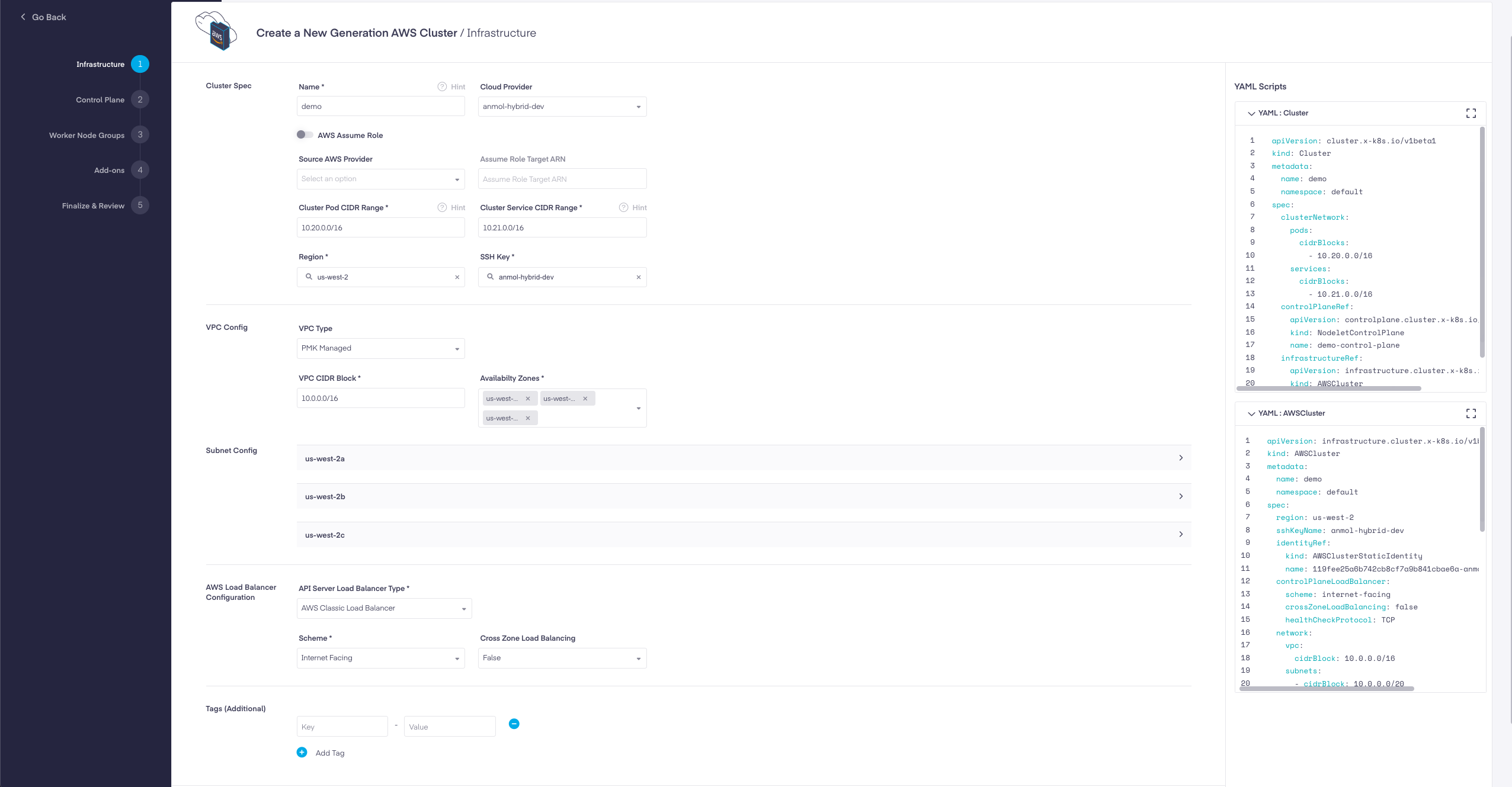Screen dimensions: 1512x787
Task: Remove the empty tag row with the minus icon
Action: 514,724
